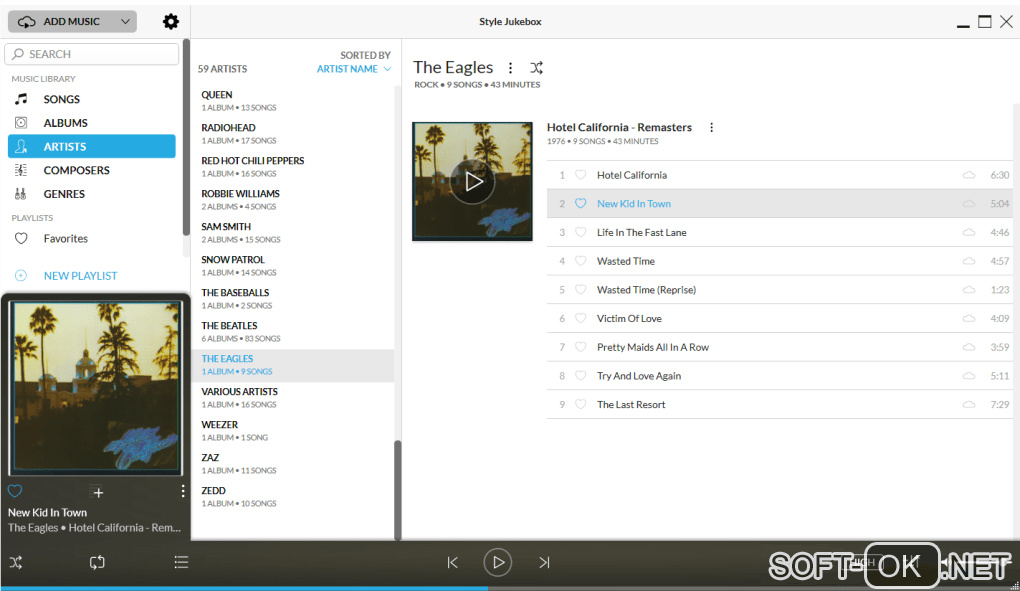Unfavorite New Kid In Town in tracklist
This screenshot has height=591, width=1020.
(x=580, y=204)
